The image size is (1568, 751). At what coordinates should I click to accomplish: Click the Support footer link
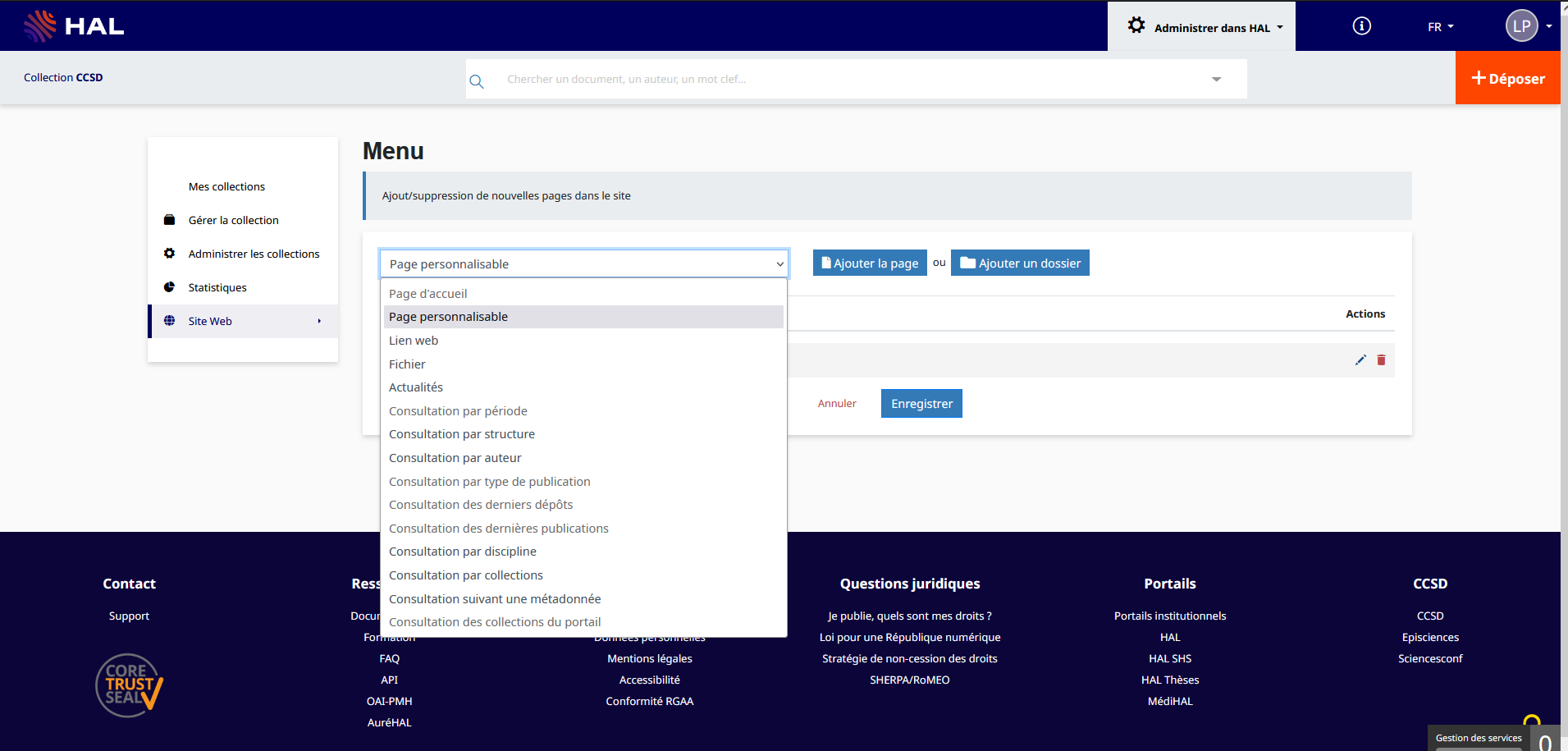pos(129,616)
